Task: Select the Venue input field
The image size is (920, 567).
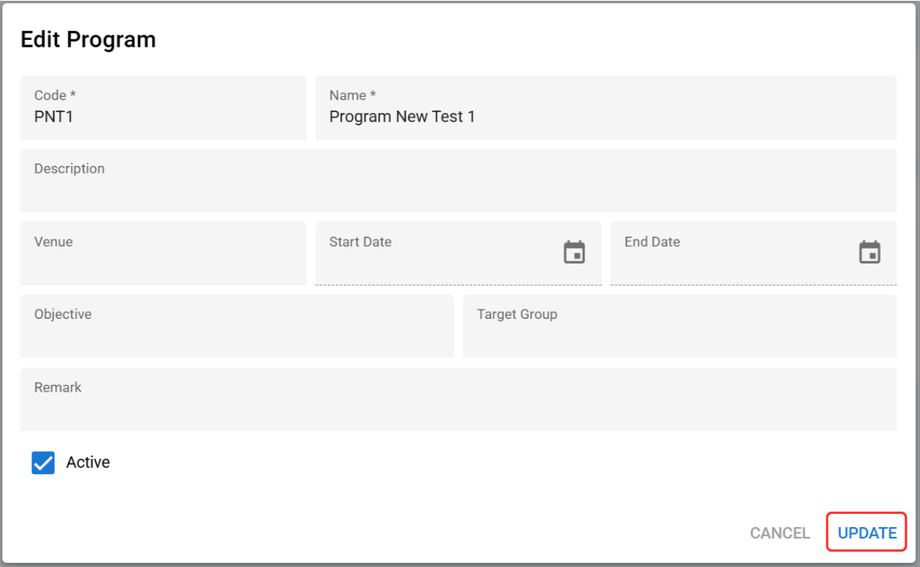Action: [163, 262]
